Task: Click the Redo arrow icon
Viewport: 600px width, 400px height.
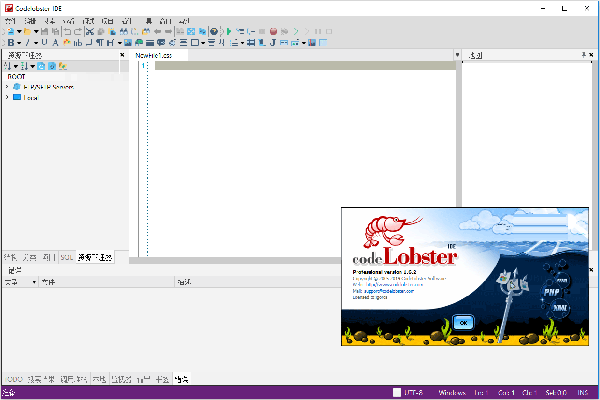Action: [78, 31]
